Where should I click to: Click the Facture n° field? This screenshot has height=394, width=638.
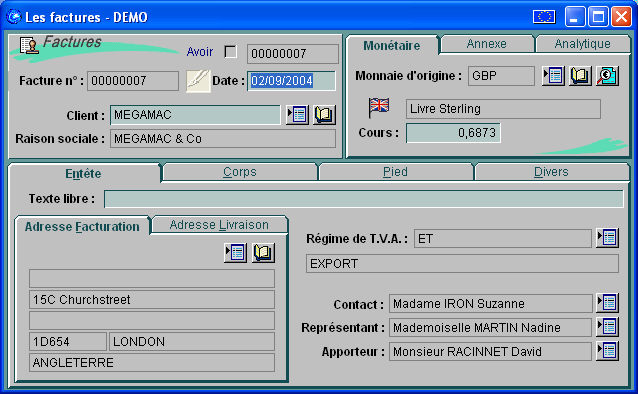pyautogui.click(x=133, y=81)
